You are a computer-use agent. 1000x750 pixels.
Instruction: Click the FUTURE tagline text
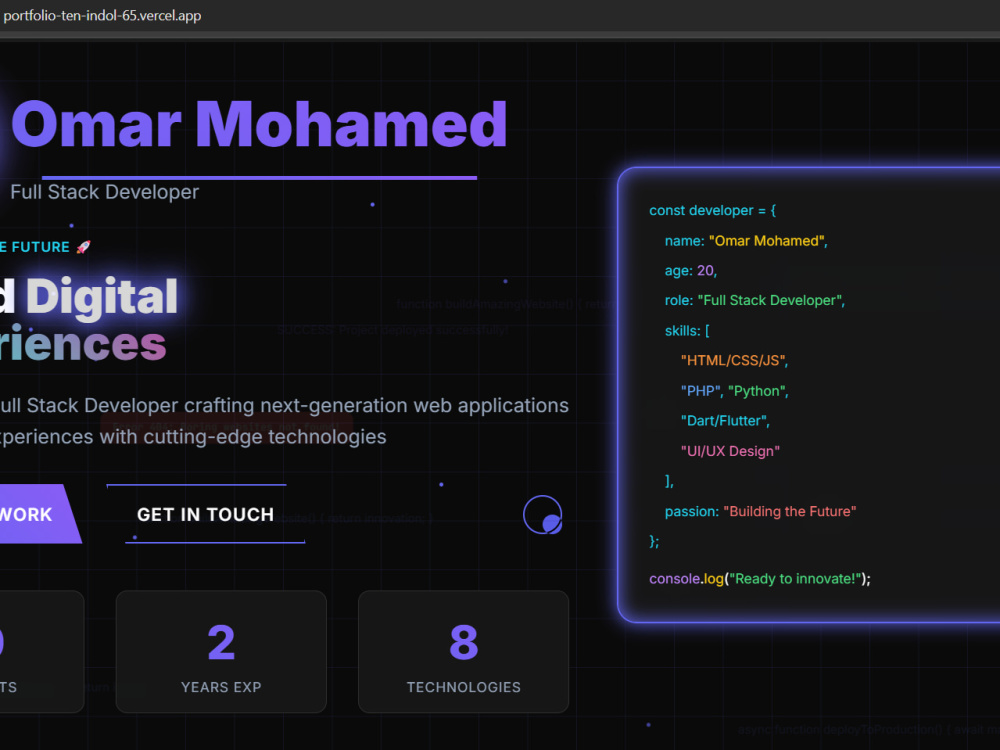pos(40,247)
